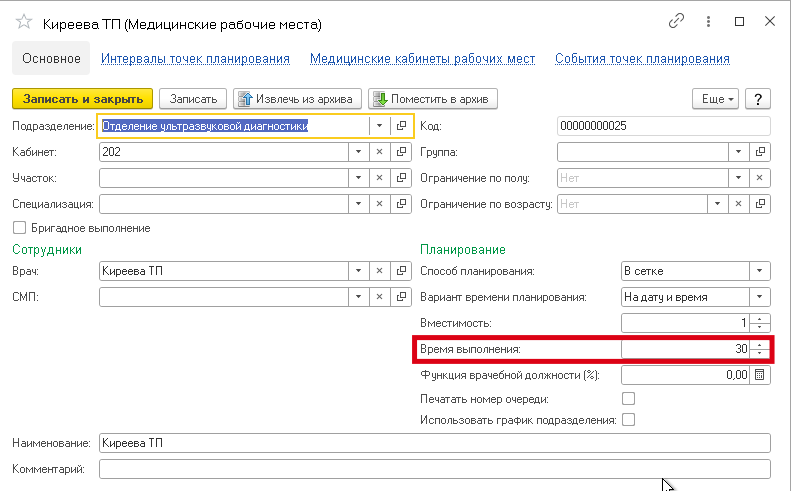
Task: Open Вариант времени планирования dropdown list
Action: 760,297
